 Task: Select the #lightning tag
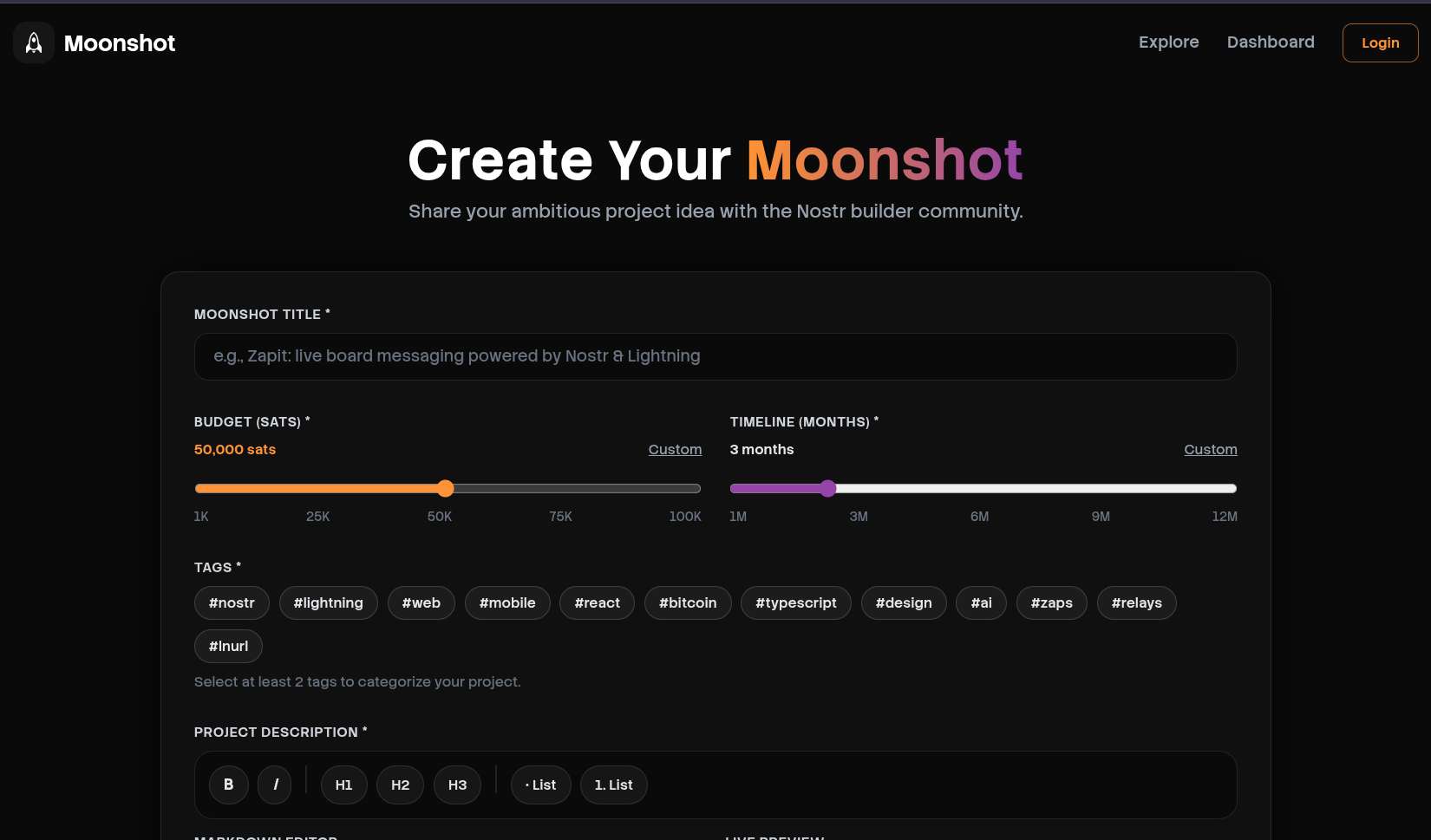(328, 602)
